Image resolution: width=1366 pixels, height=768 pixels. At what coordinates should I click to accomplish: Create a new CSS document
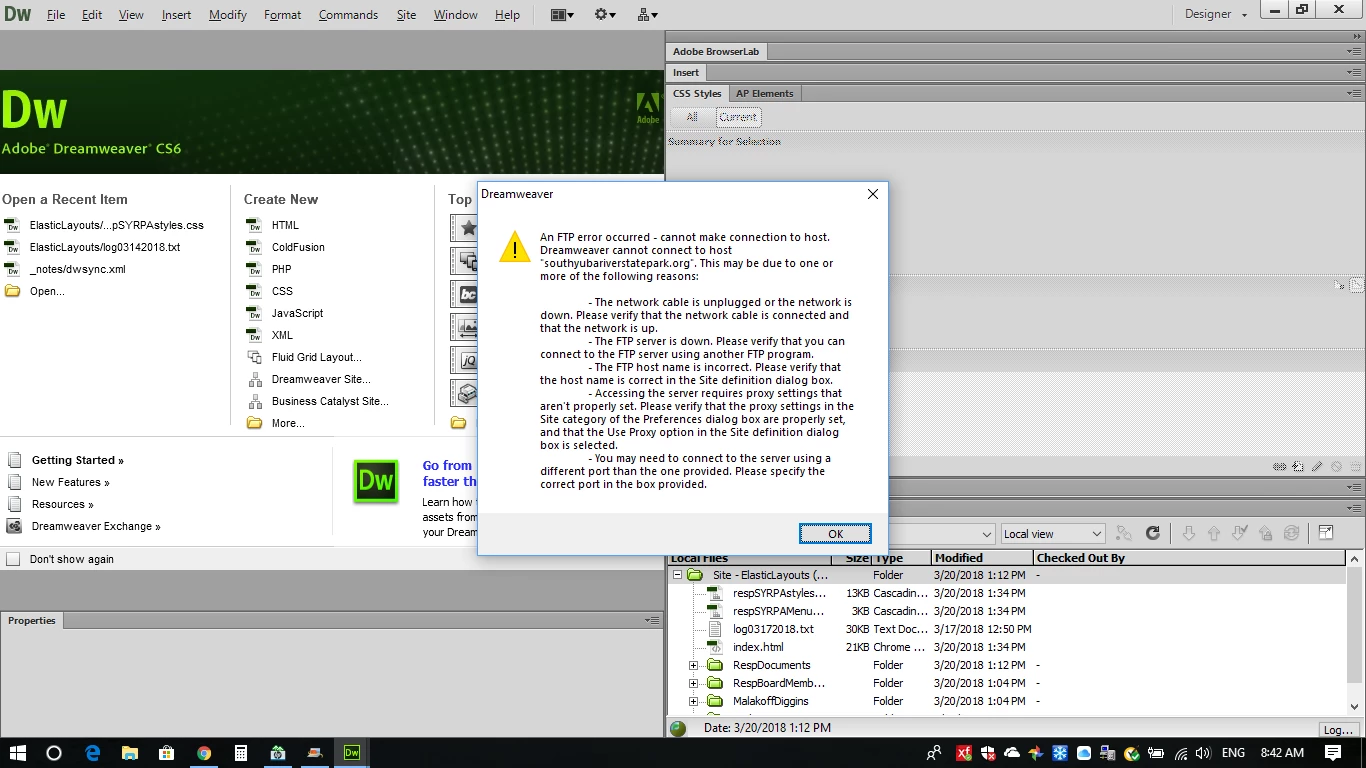coord(282,291)
